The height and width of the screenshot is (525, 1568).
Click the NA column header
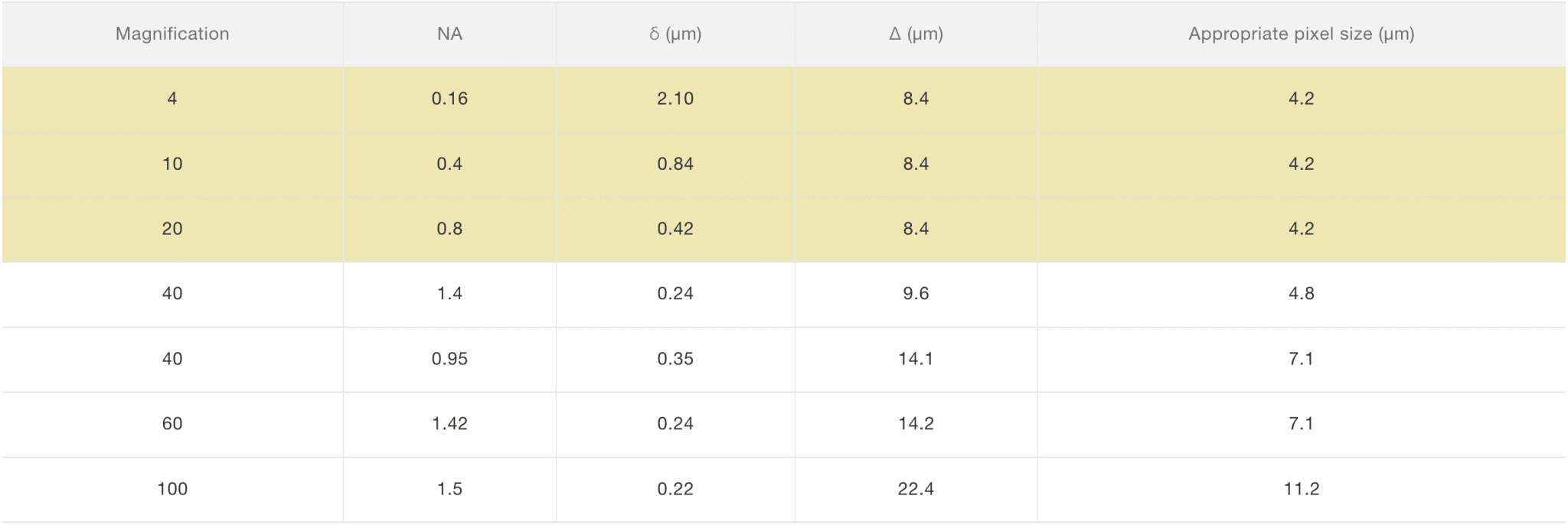click(x=449, y=34)
